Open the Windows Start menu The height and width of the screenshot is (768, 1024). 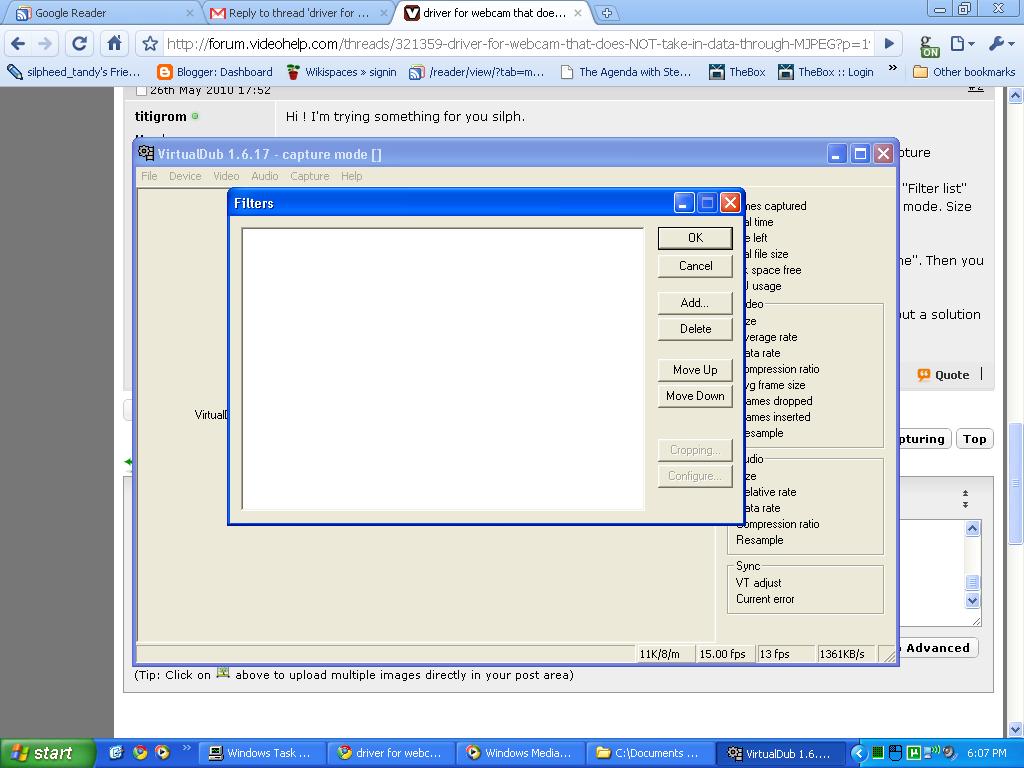click(x=47, y=753)
